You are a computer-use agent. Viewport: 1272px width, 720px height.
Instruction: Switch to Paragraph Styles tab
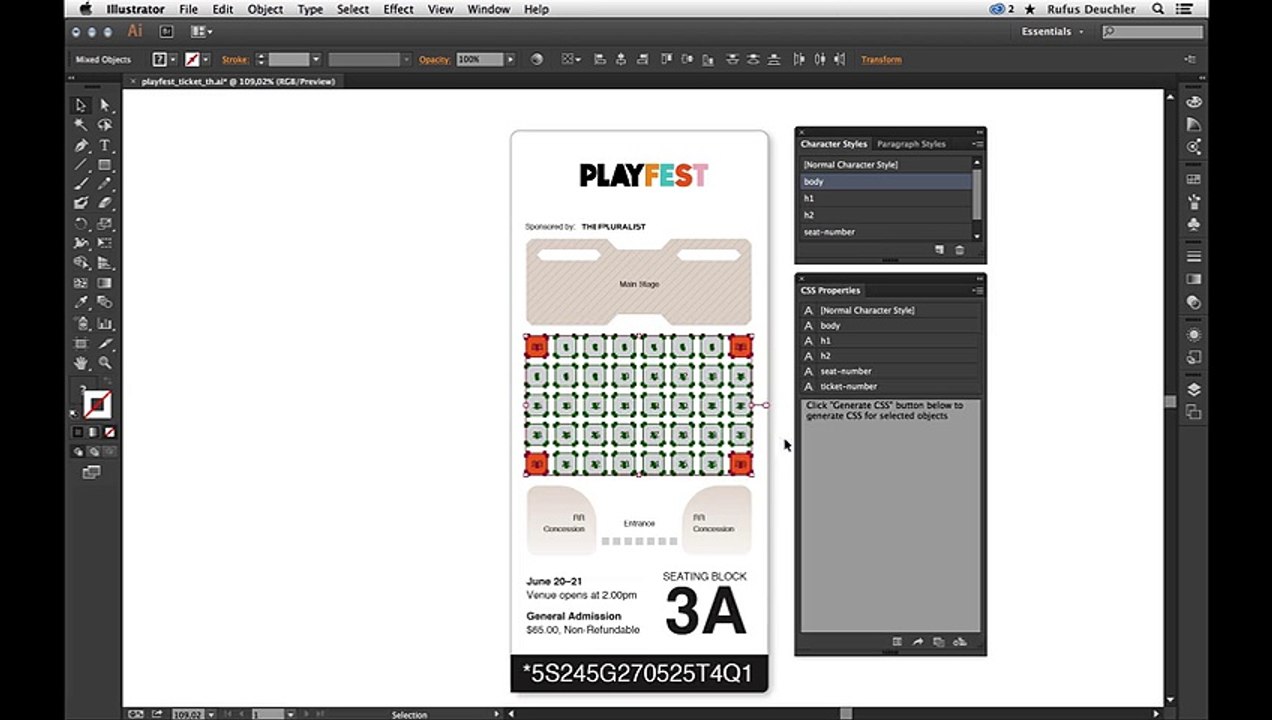[x=911, y=144]
